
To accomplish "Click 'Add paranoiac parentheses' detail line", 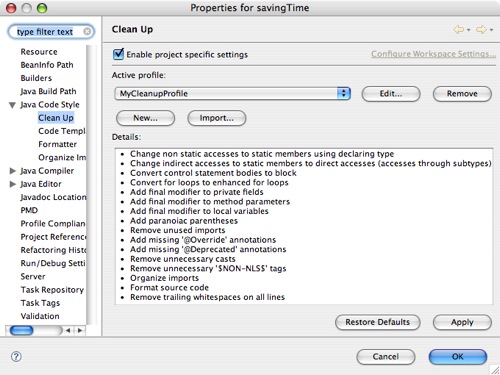I will (x=184, y=221).
